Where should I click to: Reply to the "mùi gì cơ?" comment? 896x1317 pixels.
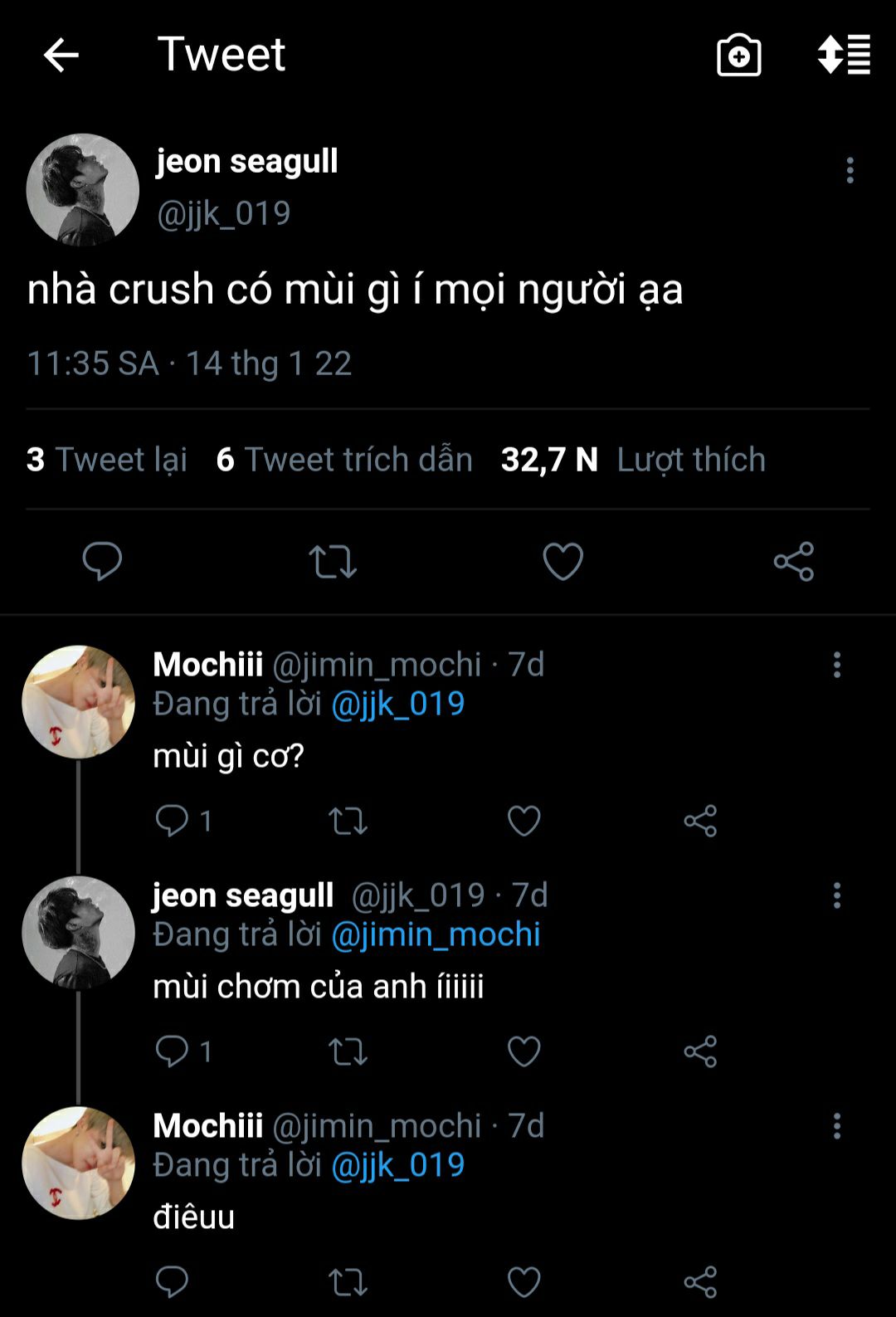pos(173,821)
